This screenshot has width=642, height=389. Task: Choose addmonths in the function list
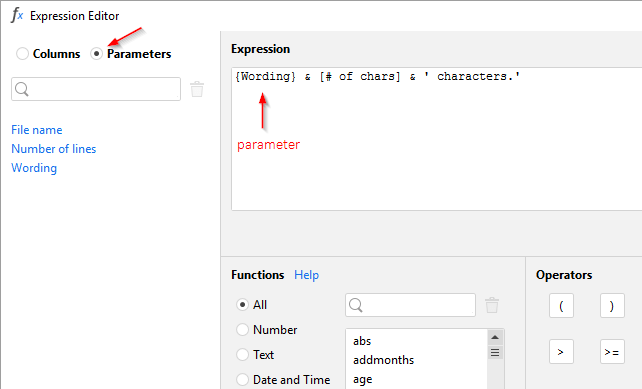[384, 360]
